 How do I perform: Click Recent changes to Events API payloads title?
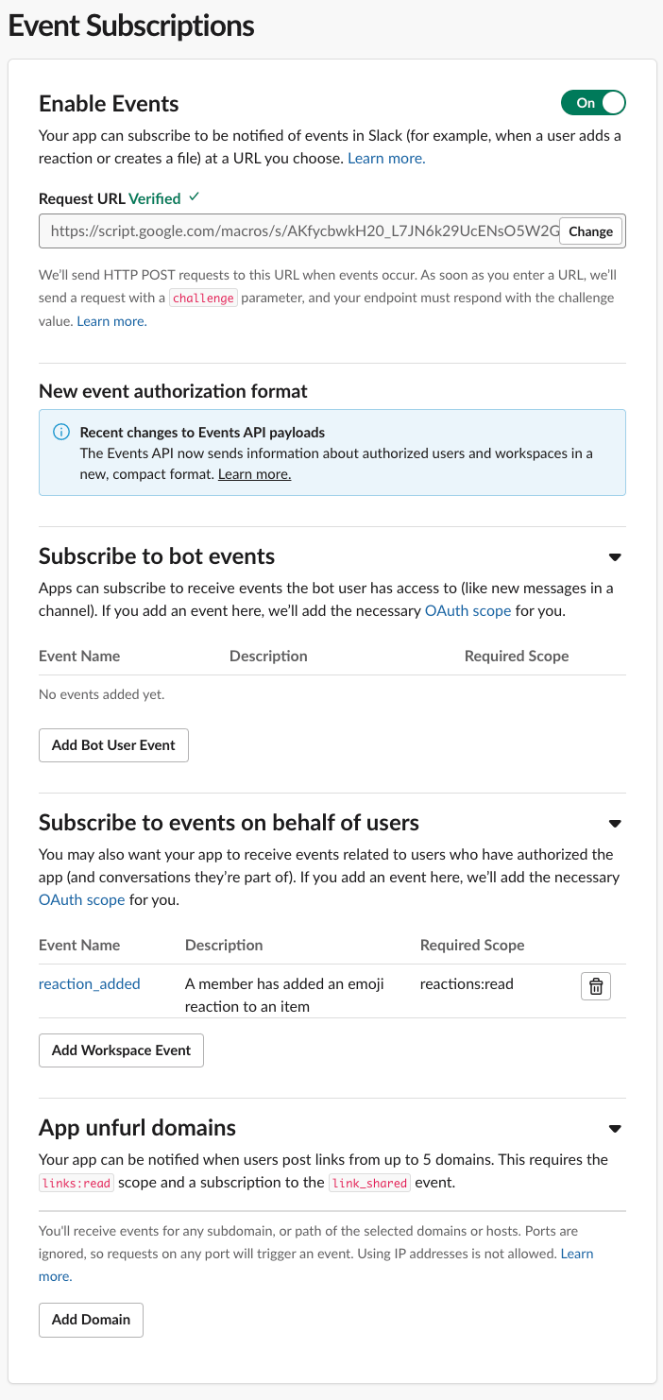point(202,433)
